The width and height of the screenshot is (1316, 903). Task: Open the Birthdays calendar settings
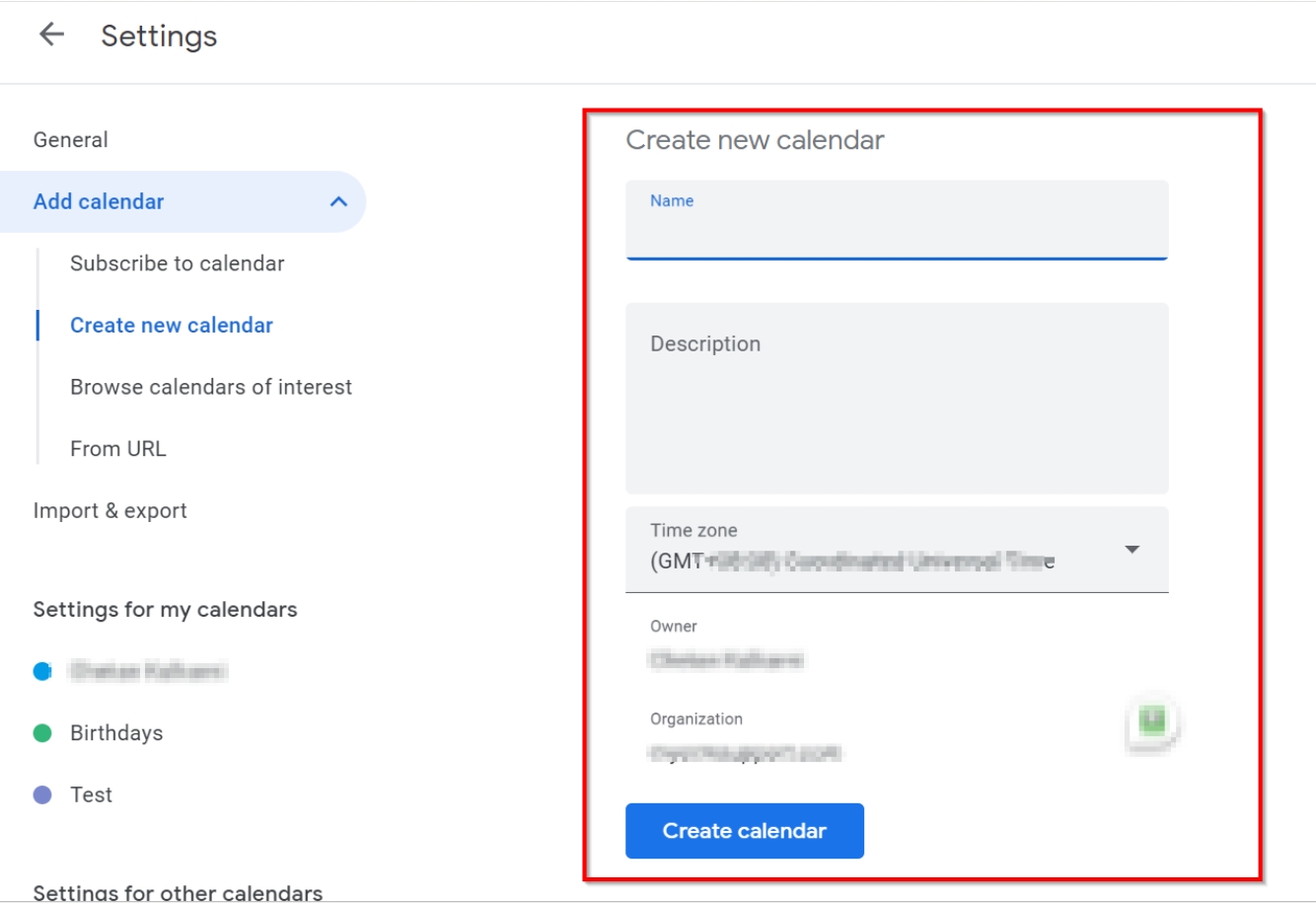pyautogui.click(x=116, y=733)
